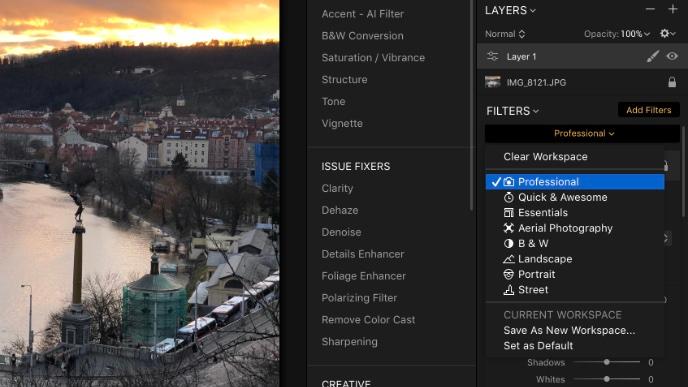The height and width of the screenshot is (387, 688).
Task: Add the Vignette filter
Action: (342, 124)
